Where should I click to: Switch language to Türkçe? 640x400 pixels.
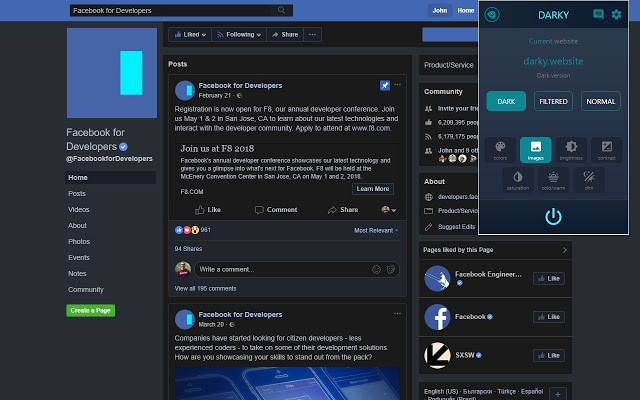[x=507, y=391]
